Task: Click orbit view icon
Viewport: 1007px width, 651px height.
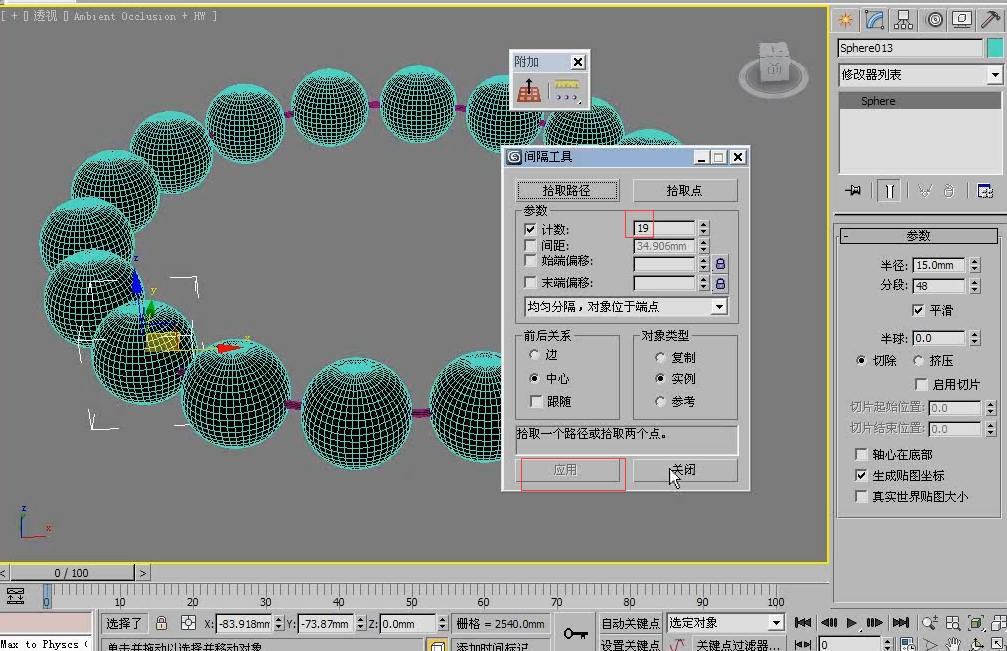Action: (976, 644)
